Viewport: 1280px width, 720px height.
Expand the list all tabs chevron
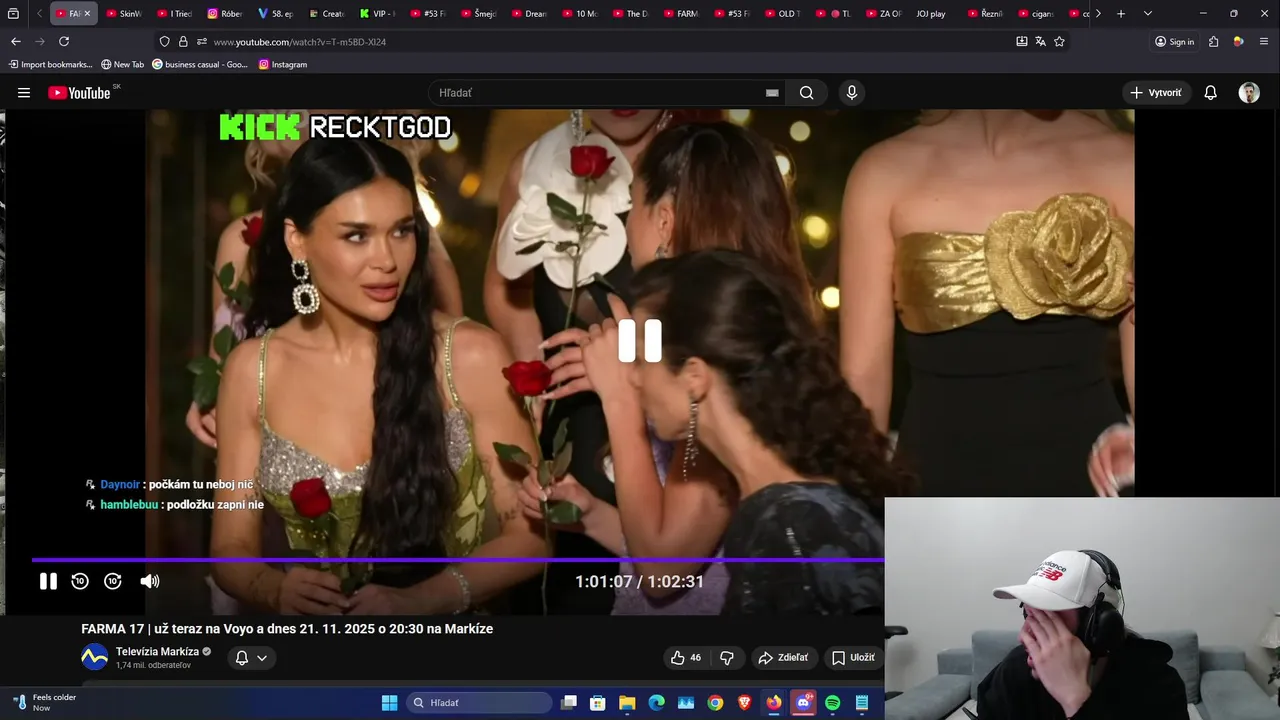click(x=1148, y=14)
